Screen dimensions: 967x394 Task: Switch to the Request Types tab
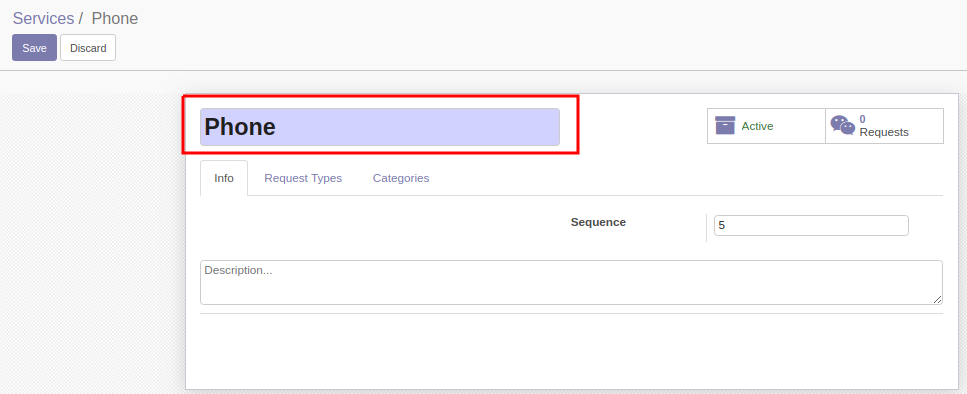pyautogui.click(x=303, y=178)
